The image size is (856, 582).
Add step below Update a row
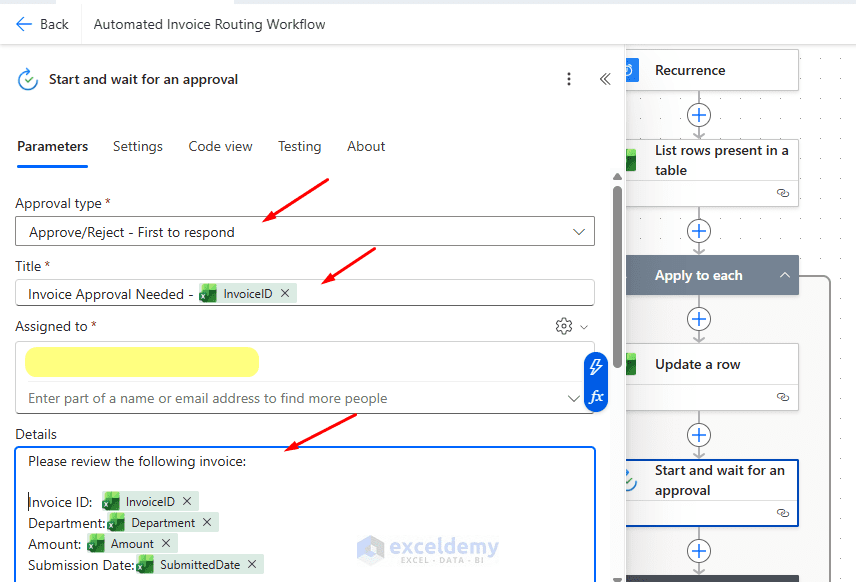point(699,435)
